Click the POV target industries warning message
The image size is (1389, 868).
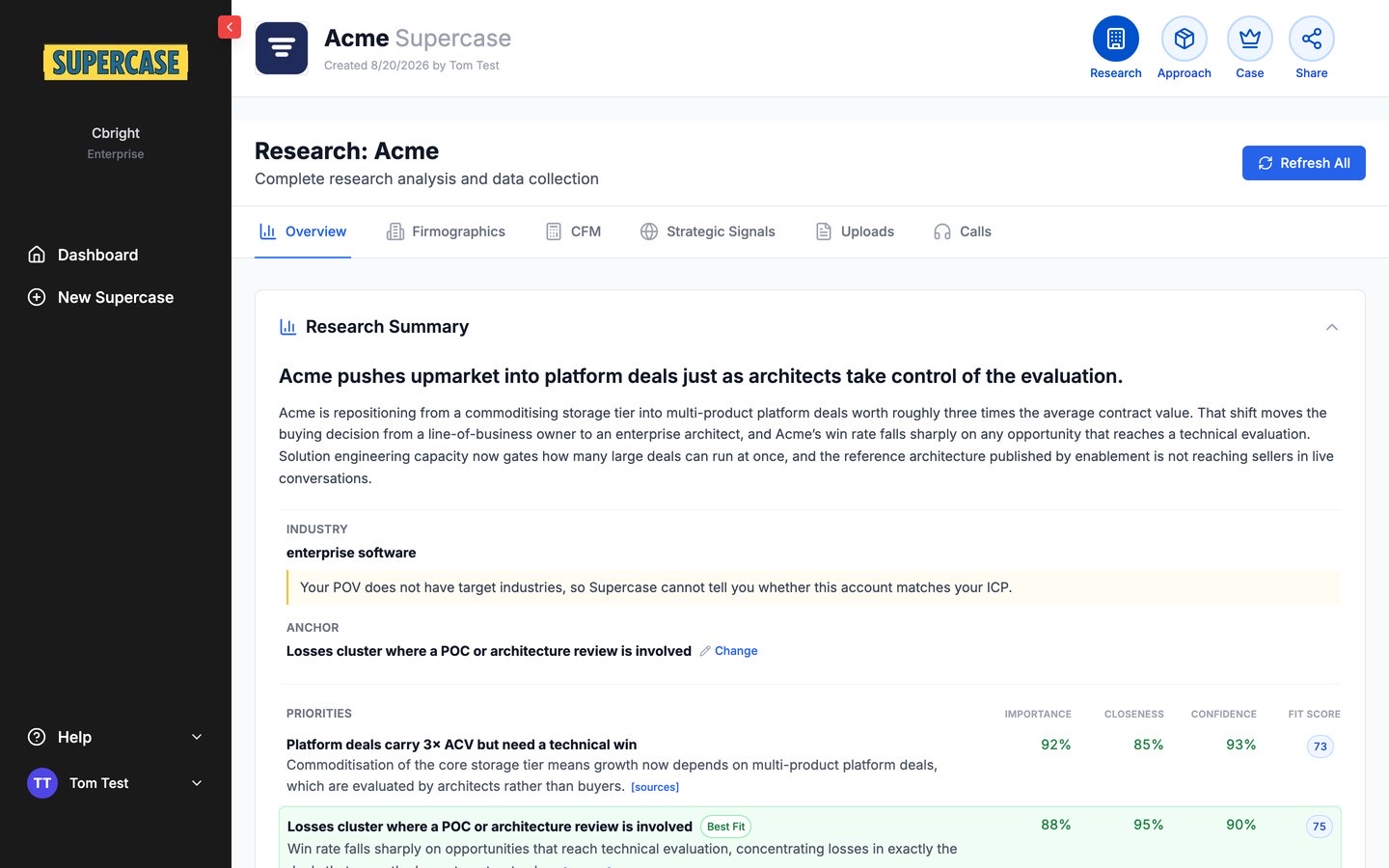click(x=814, y=587)
